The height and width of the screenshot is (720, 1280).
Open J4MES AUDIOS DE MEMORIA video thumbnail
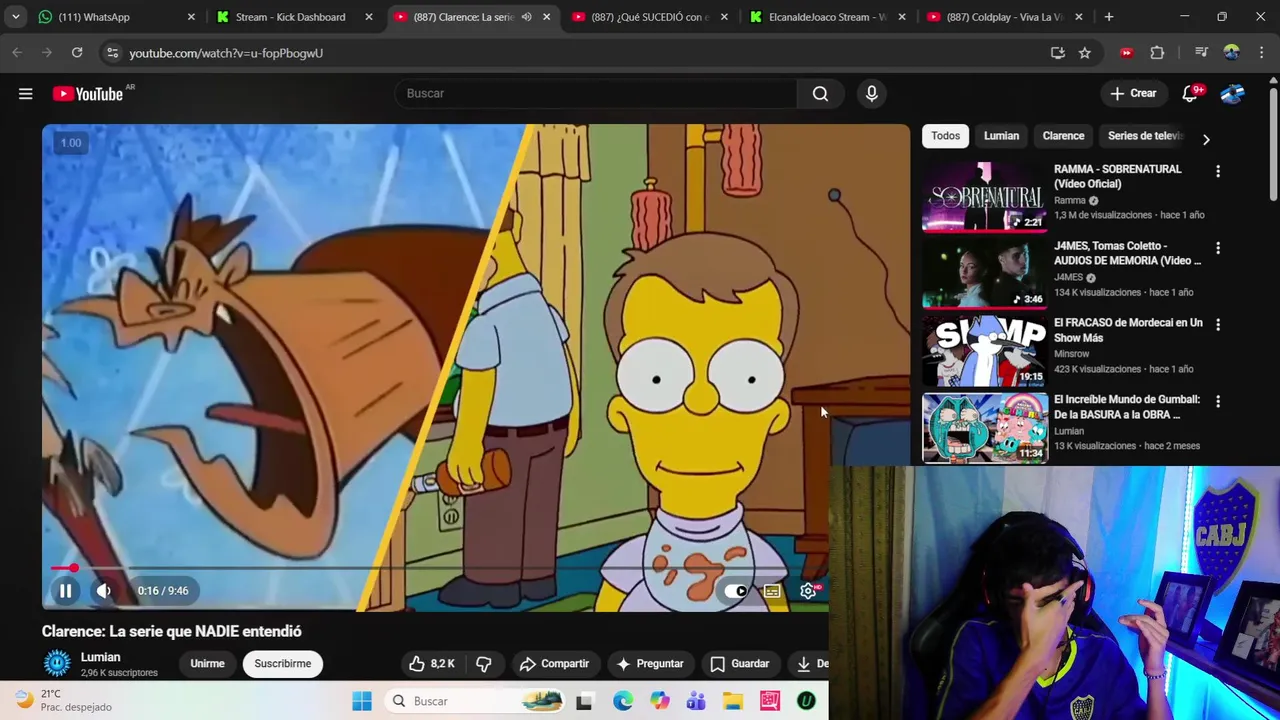click(984, 273)
